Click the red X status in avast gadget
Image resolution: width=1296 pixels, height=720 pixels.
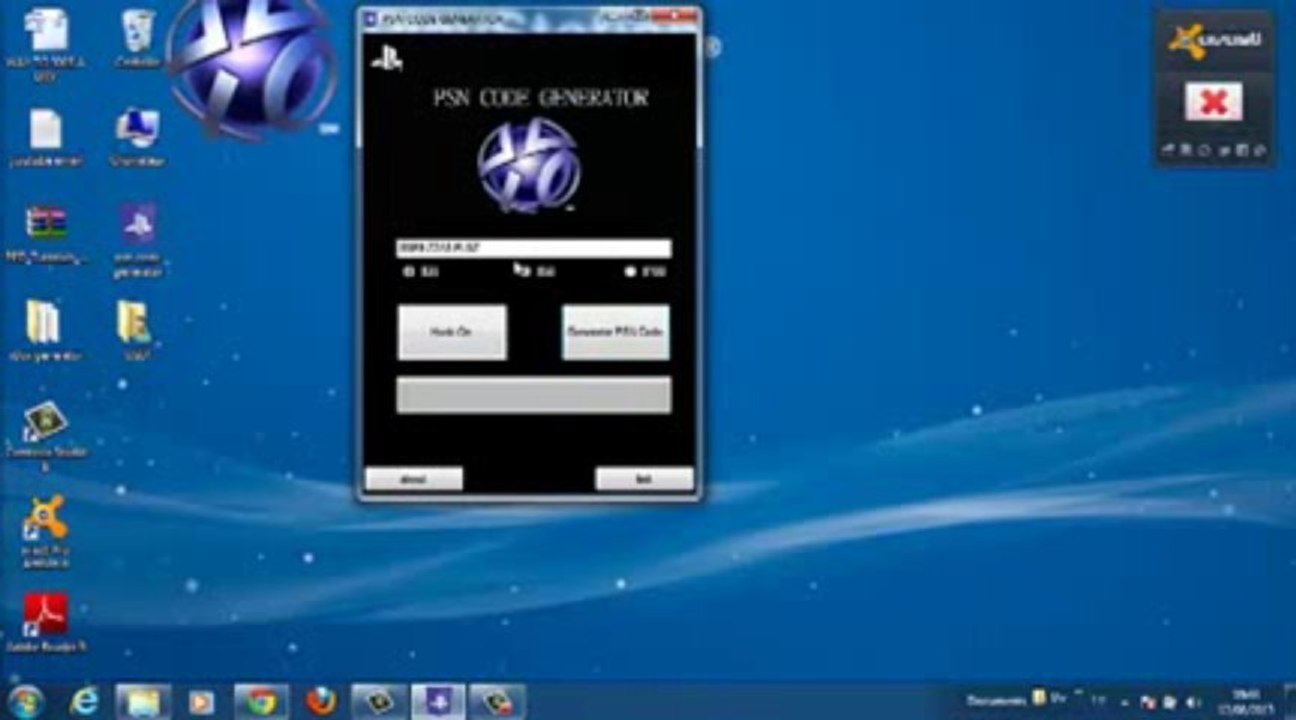coord(1214,101)
